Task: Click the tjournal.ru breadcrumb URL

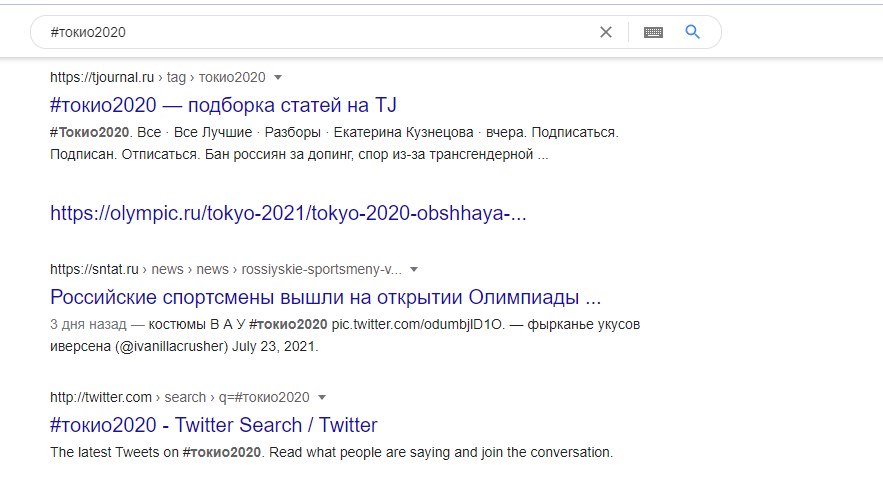Action: pos(102,77)
